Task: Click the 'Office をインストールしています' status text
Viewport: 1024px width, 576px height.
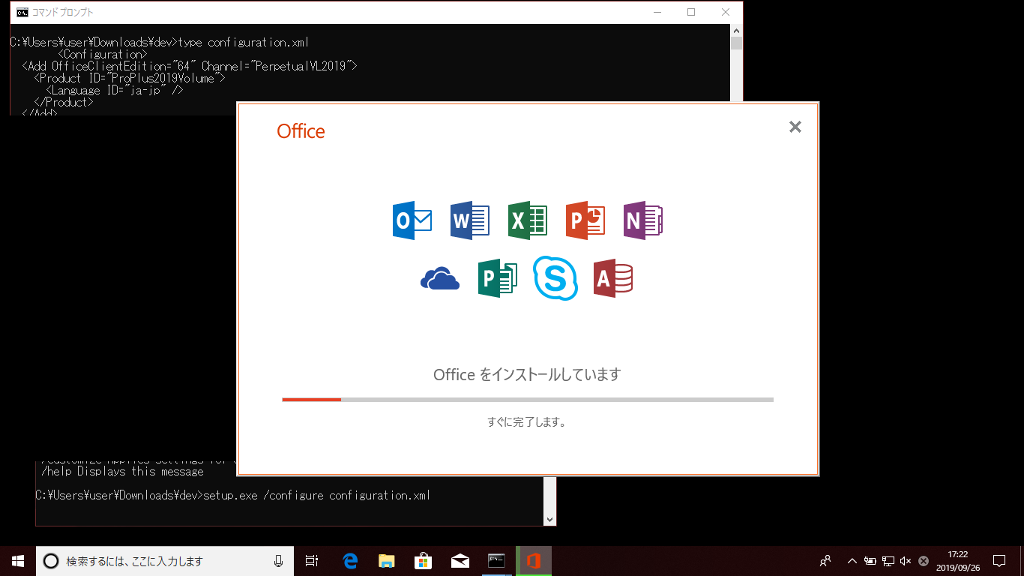Action: 527,374
